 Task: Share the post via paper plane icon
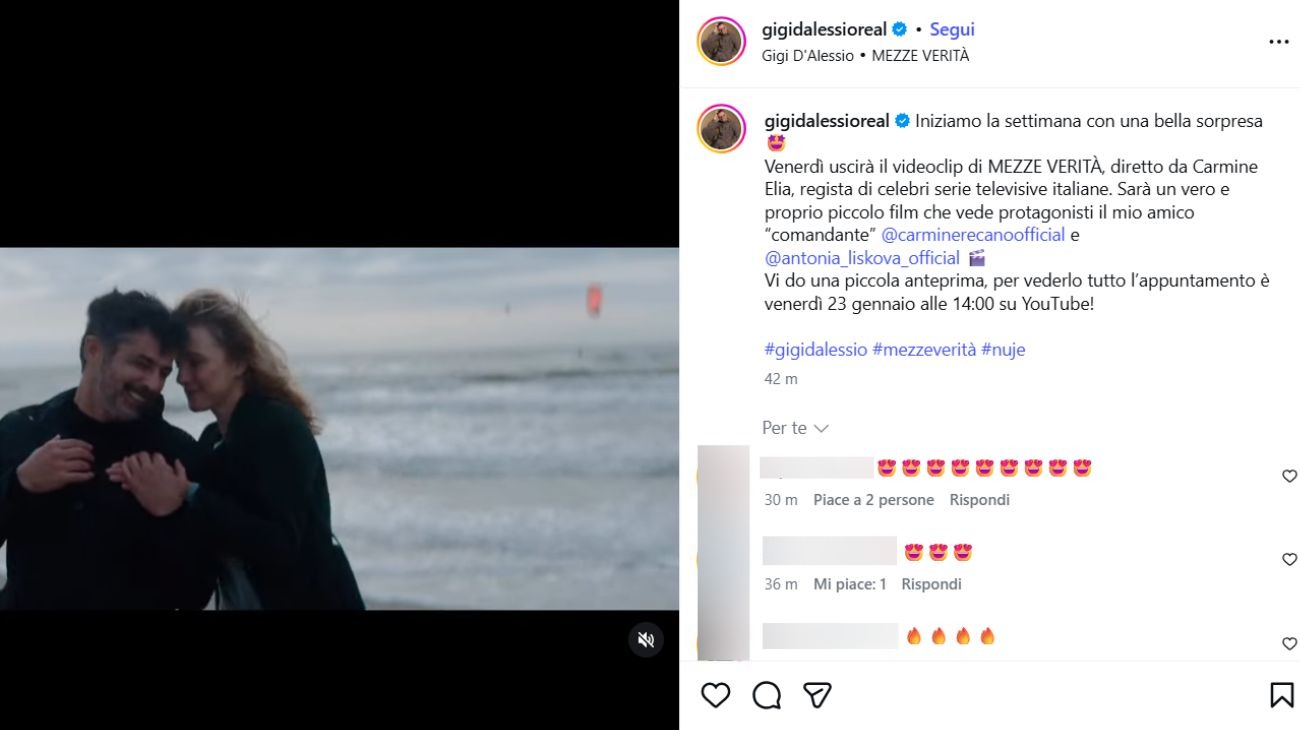[818, 695]
